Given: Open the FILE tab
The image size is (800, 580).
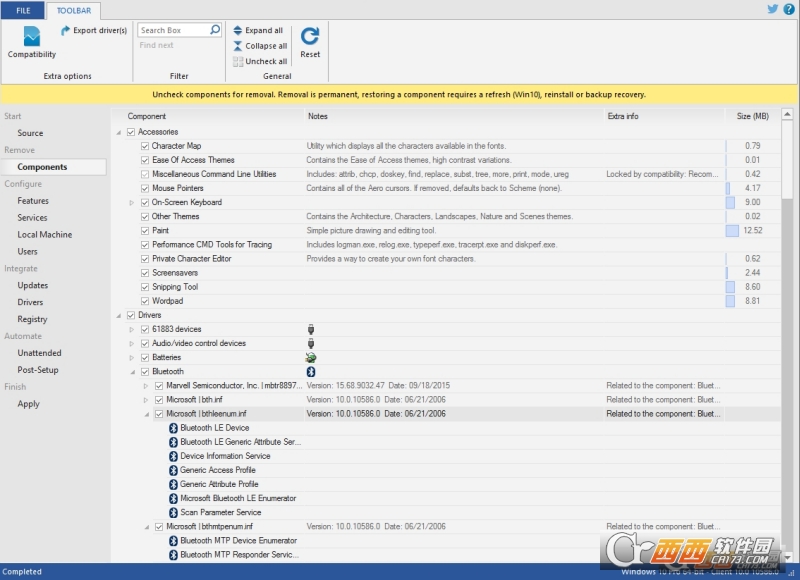Looking at the screenshot, I should (23, 10).
